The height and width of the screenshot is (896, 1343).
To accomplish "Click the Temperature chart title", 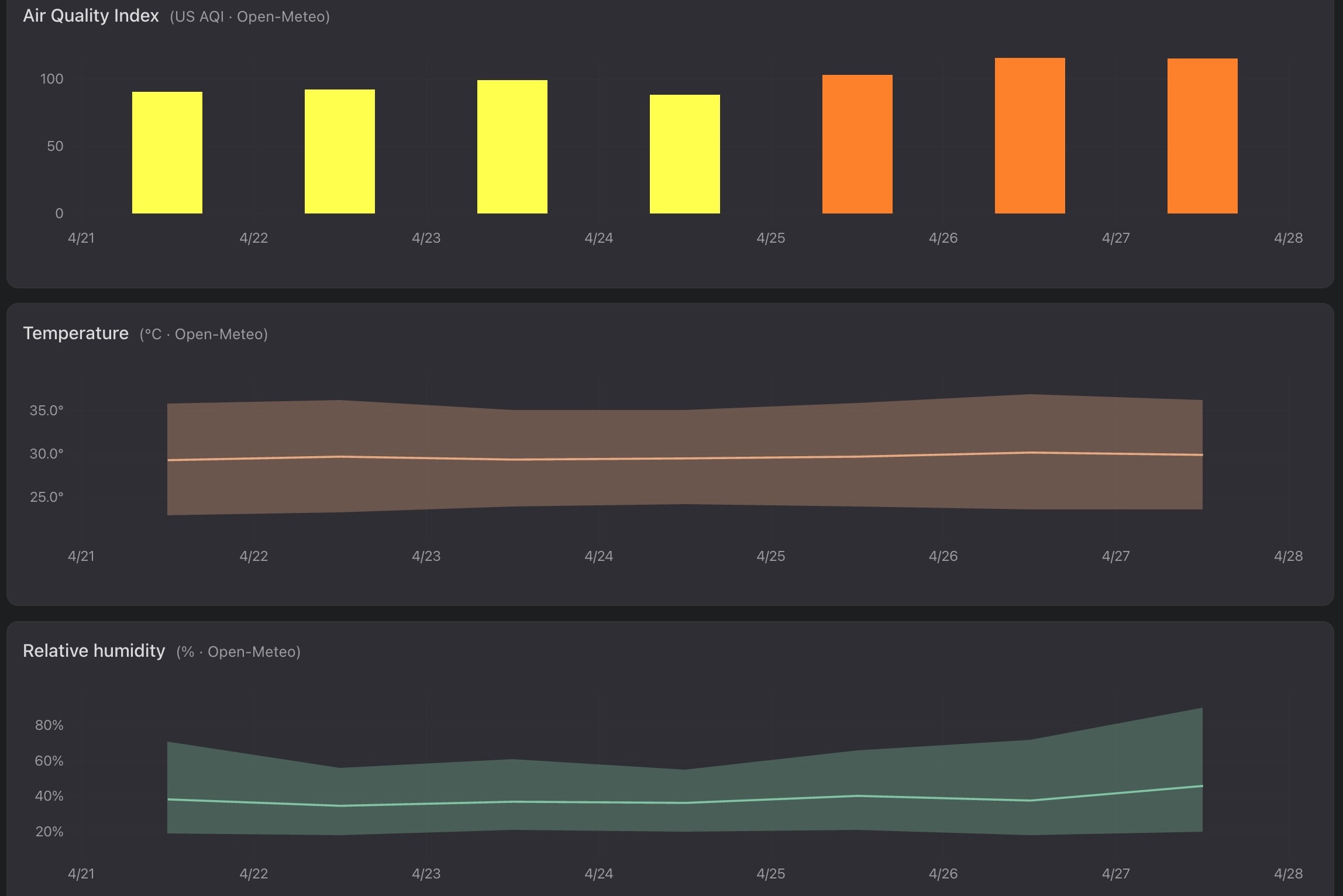I will tap(75, 333).
